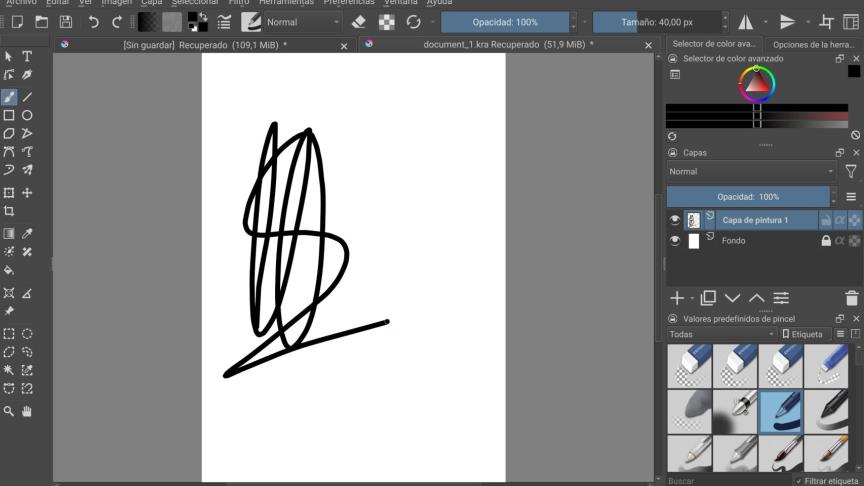The height and width of the screenshot is (486, 864).
Task: Select the Ellipse shape tool
Action: point(27,115)
